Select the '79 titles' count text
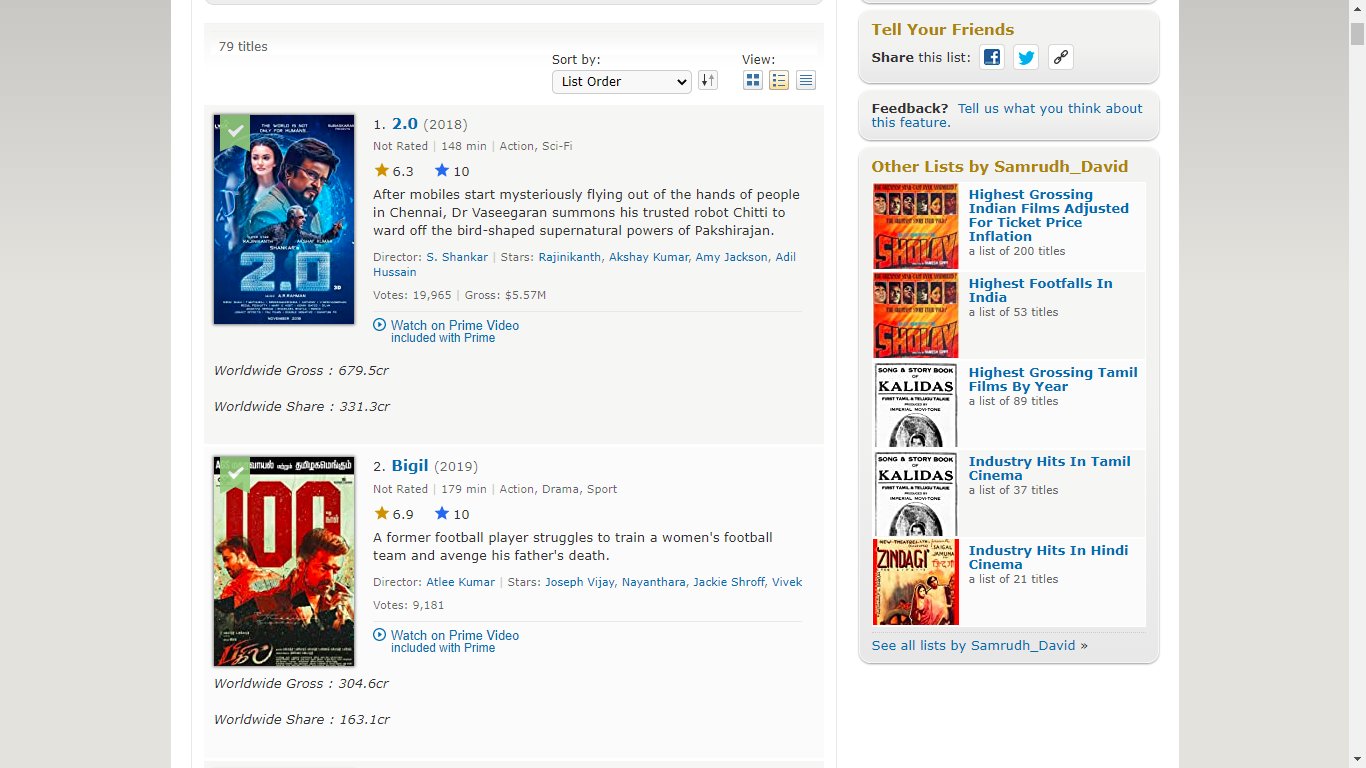 (243, 47)
